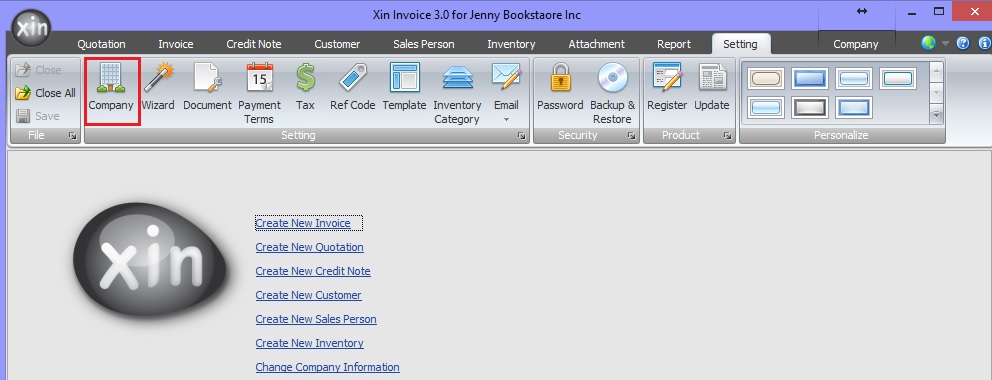Image resolution: width=992 pixels, height=380 pixels.
Task: Click the Create New Quotation link
Action: point(309,247)
